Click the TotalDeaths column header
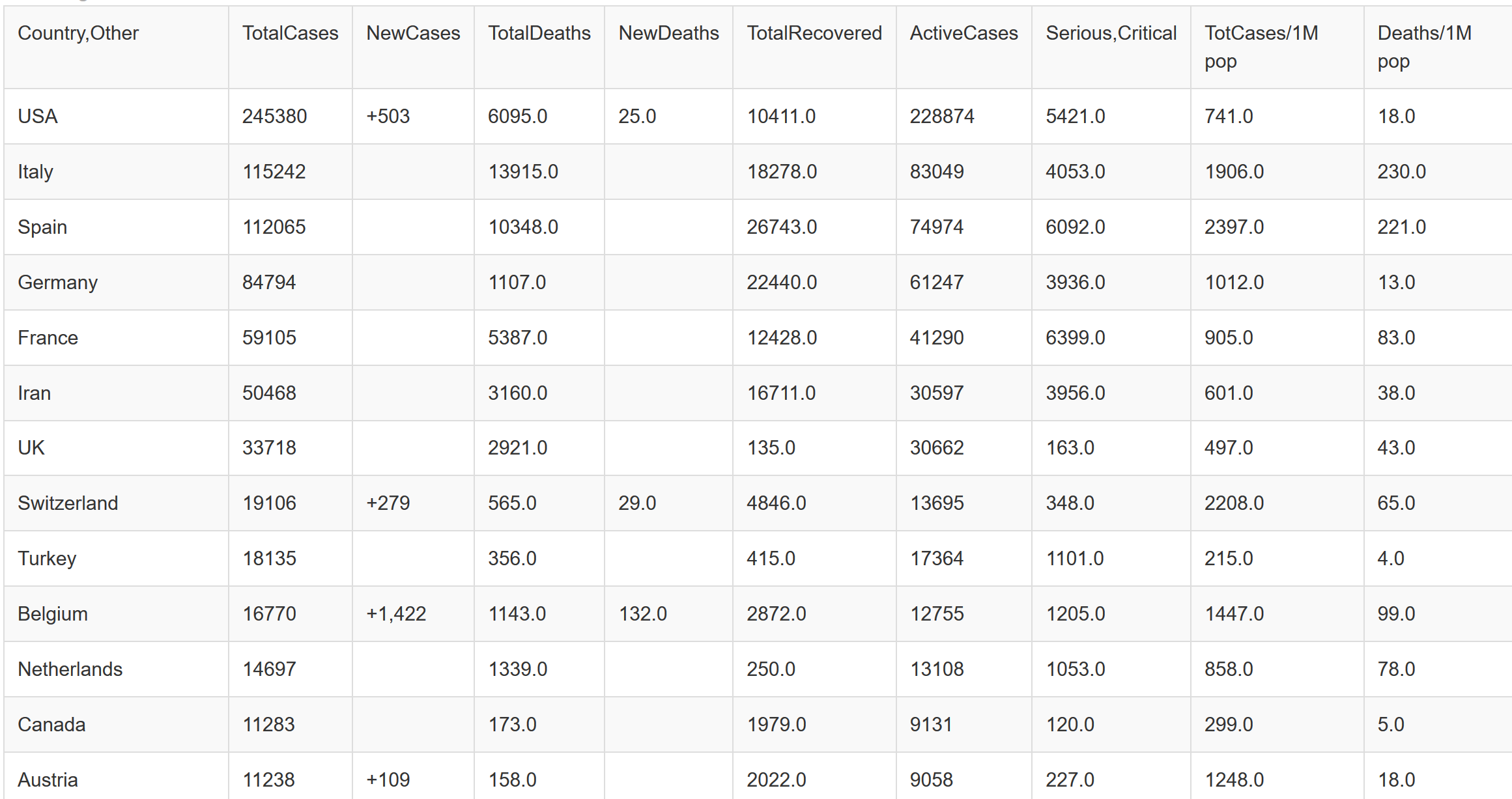Viewport: 1512px width, 799px height. click(539, 33)
